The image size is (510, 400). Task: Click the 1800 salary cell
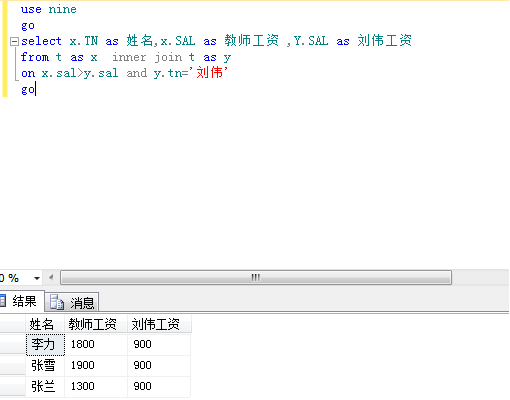pos(96,344)
